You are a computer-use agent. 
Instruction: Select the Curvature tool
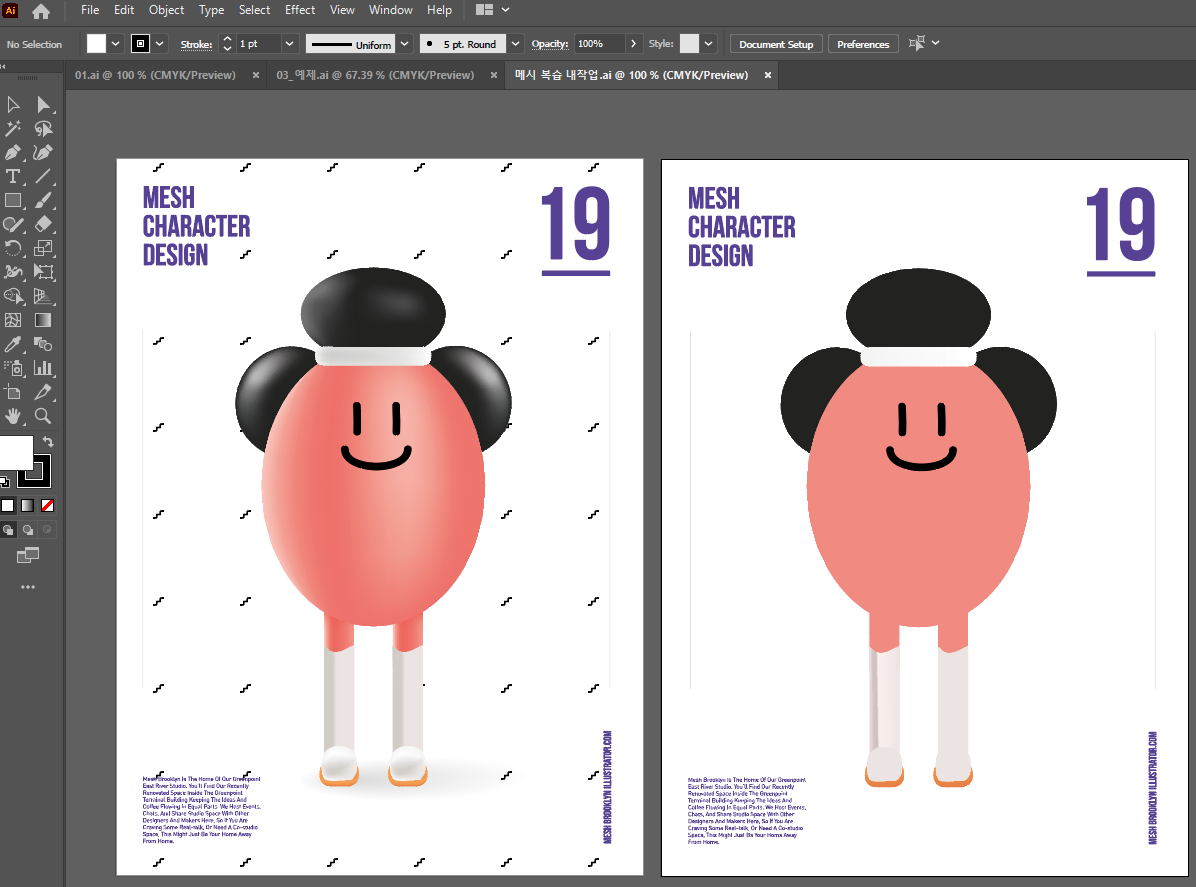click(43, 153)
